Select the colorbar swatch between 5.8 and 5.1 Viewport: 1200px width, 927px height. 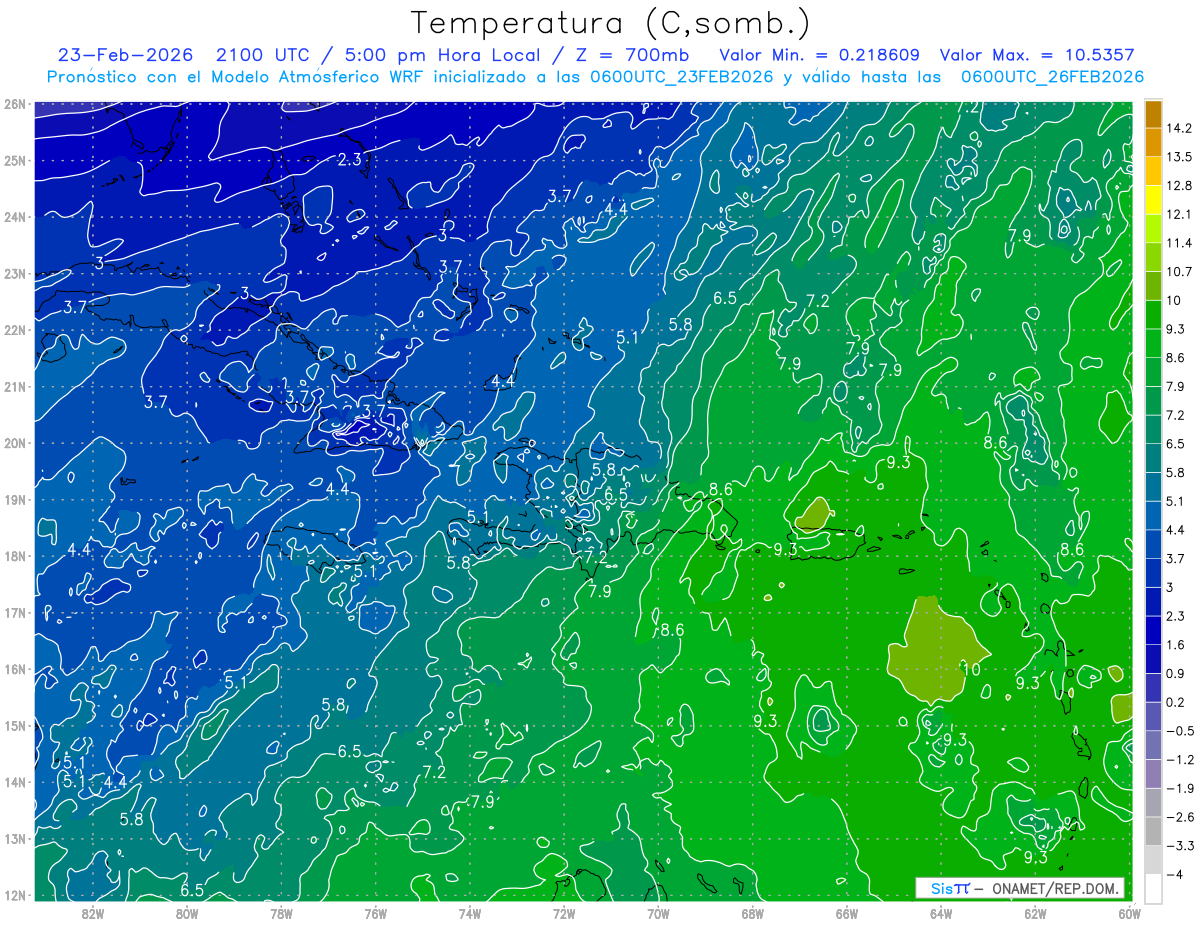point(1153,487)
